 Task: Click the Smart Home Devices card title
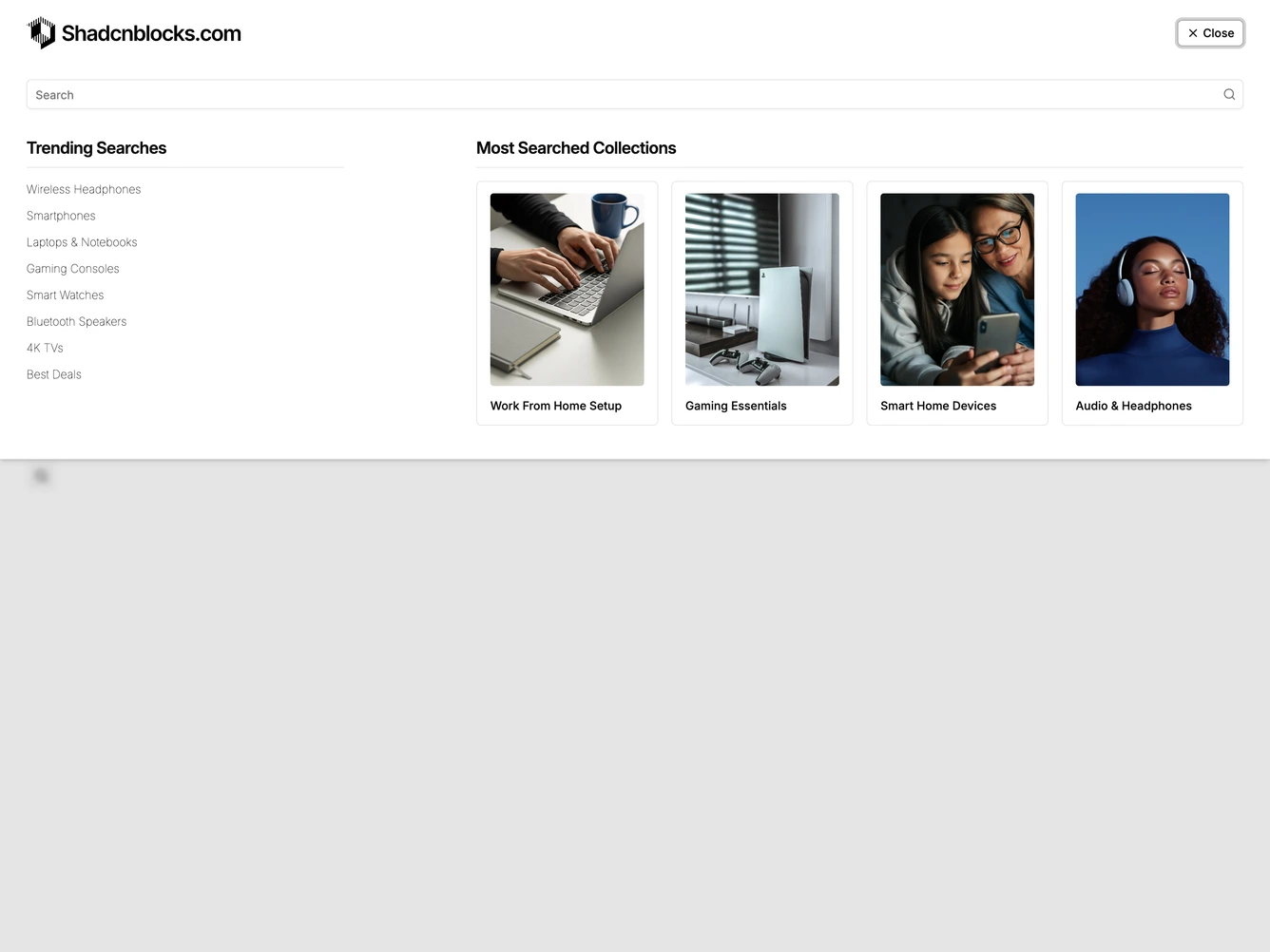[x=938, y=406]
